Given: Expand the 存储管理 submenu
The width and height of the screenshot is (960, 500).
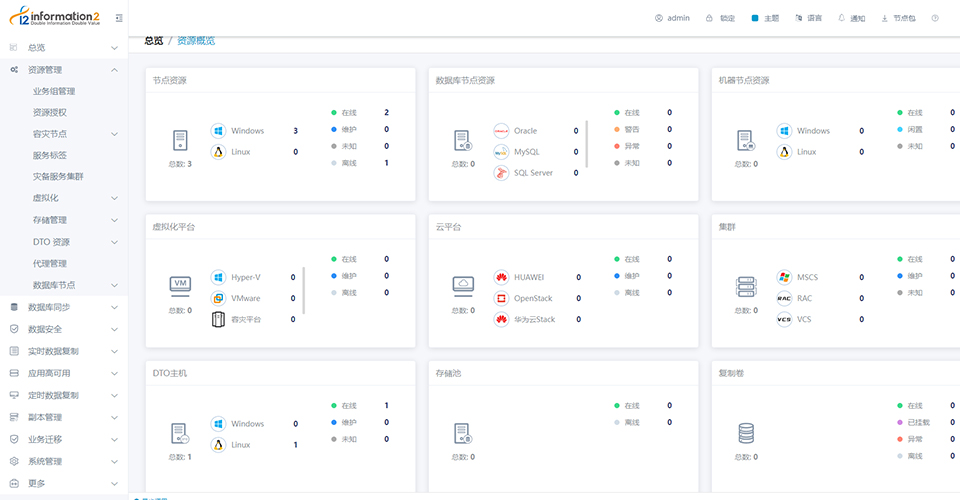Looking at the screenshot, I should point(114,220).
